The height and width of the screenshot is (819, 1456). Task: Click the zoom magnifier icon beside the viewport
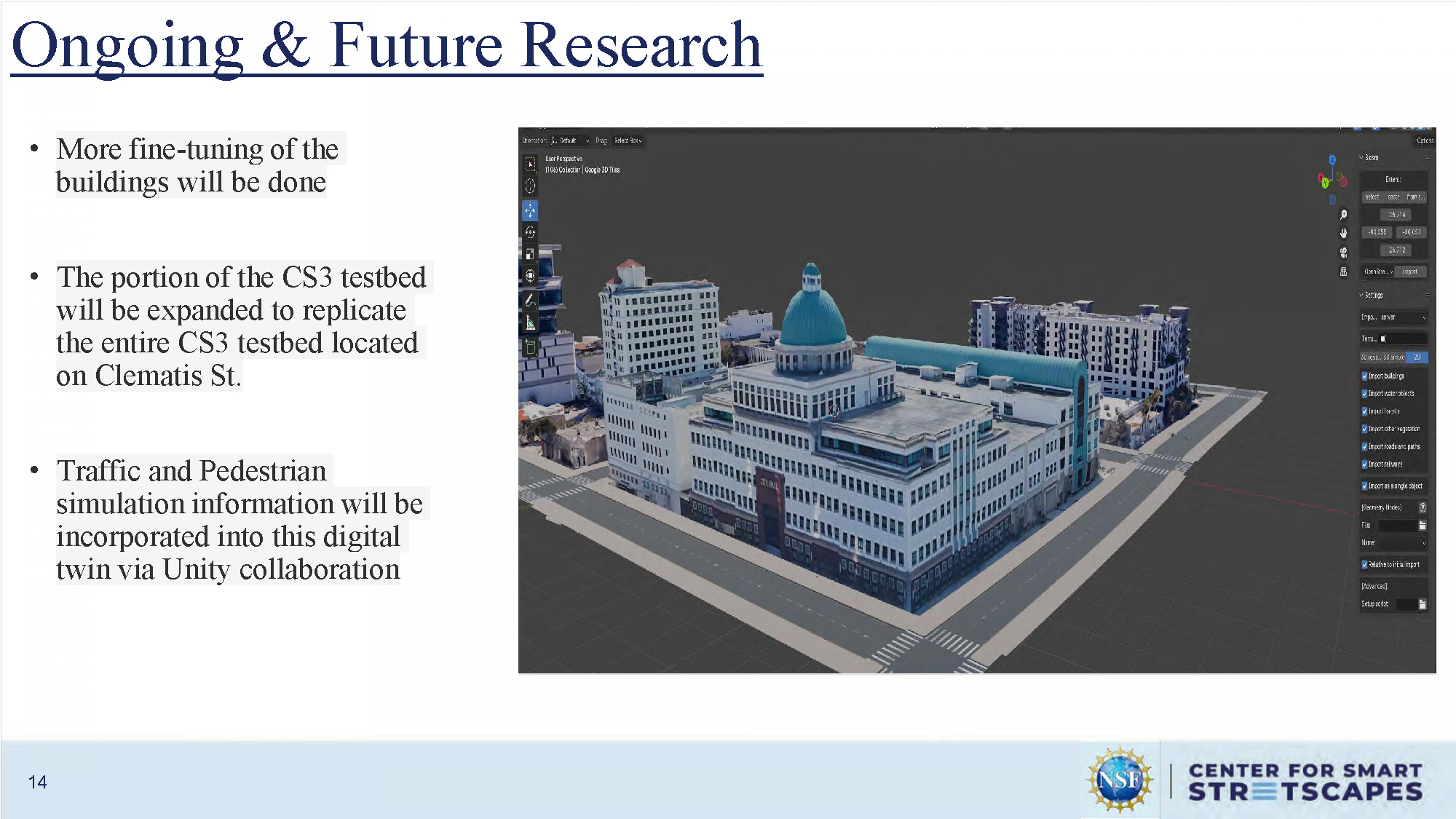pyautogui.click(x=1344, y=215)
